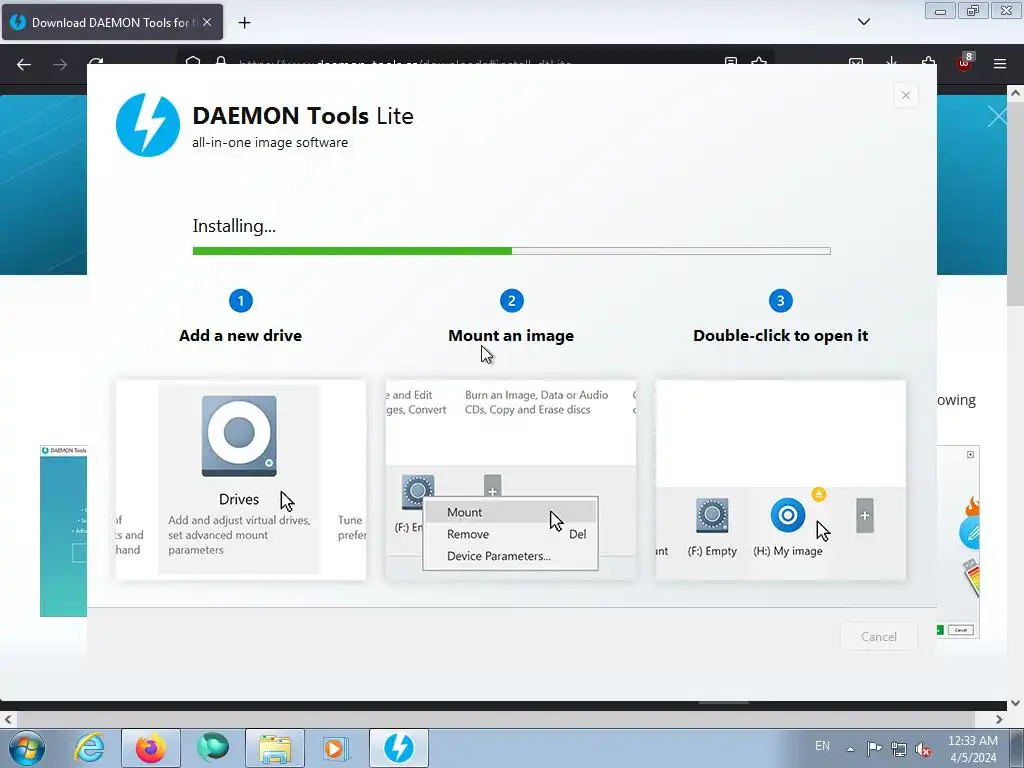Select Remove in the context menu
Viewport: 1024px width, 768px height.
(510, 534)
